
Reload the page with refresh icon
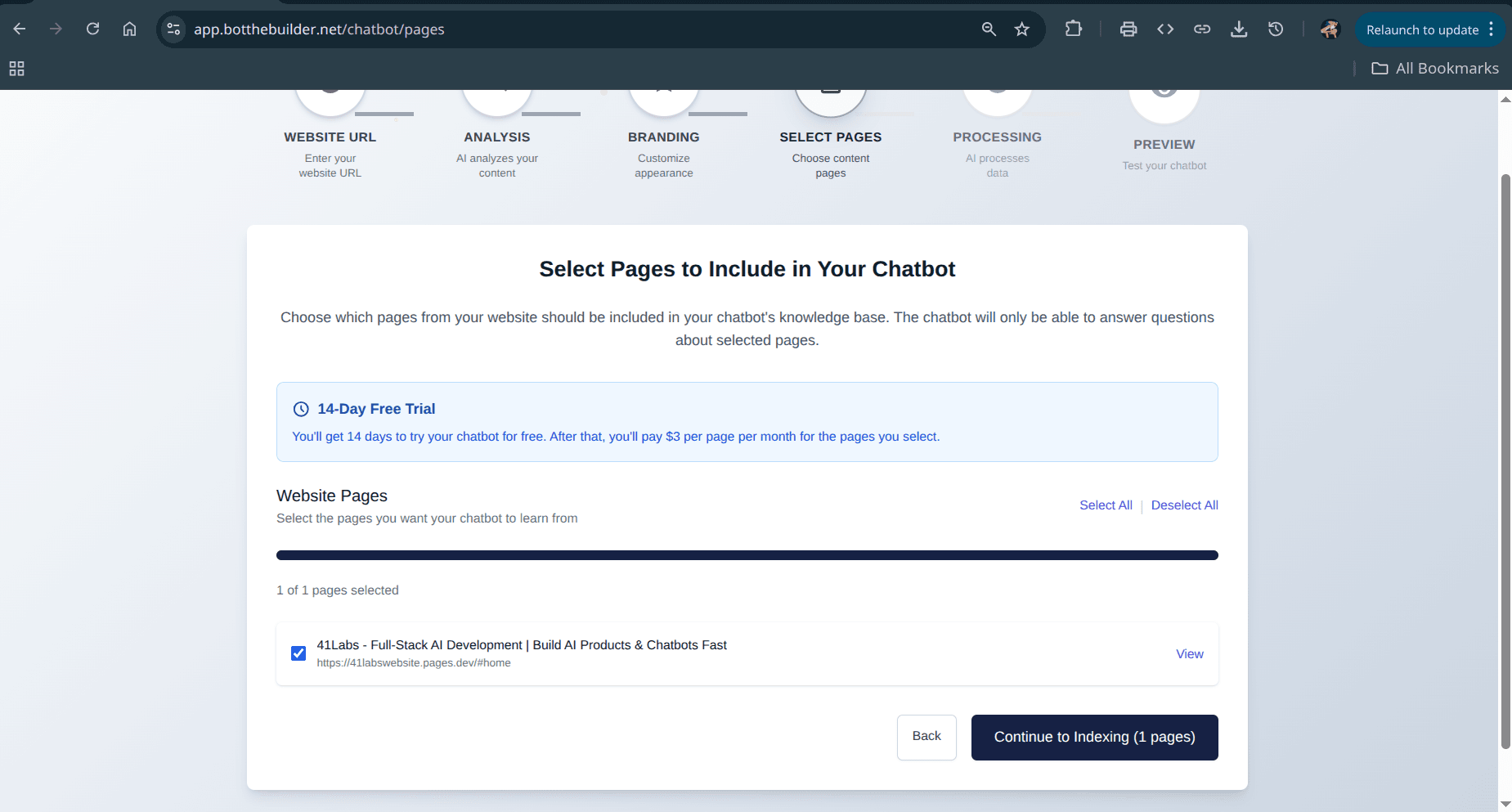point(93,29)
